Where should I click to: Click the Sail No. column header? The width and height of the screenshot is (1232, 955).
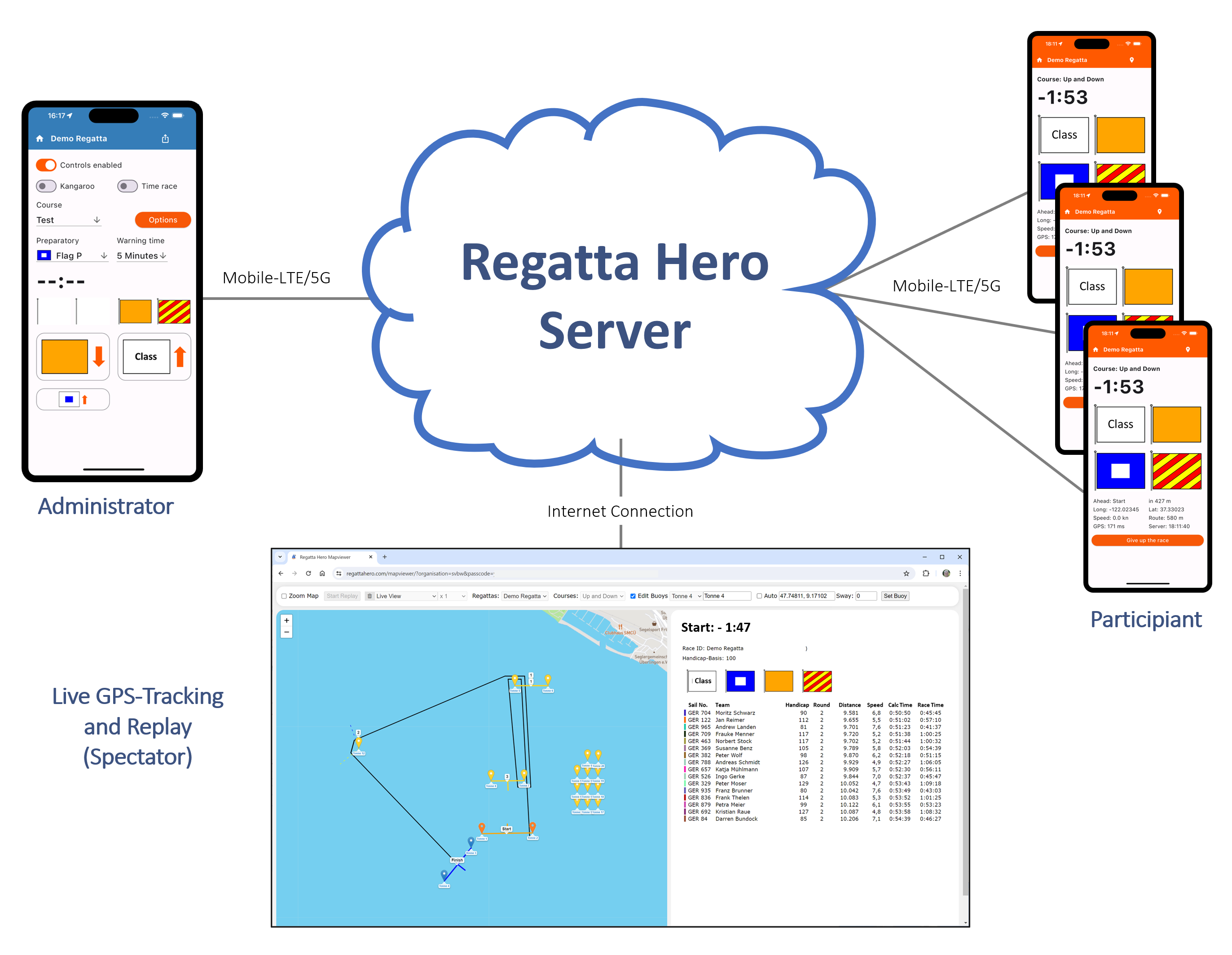click(697, 705)
